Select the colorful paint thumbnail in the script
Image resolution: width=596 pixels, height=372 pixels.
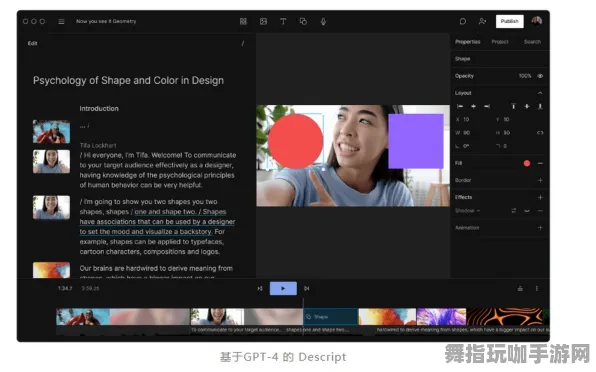pos(51,270)
